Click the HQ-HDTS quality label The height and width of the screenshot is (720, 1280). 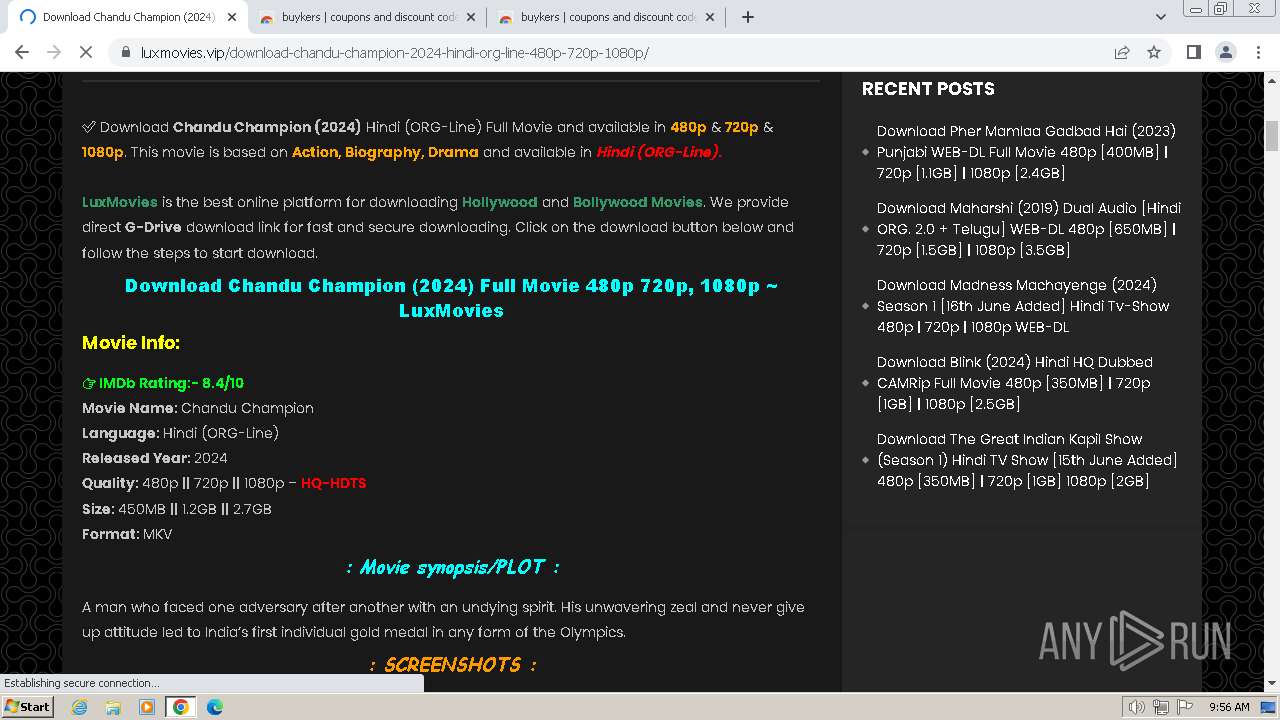(334, 483)
